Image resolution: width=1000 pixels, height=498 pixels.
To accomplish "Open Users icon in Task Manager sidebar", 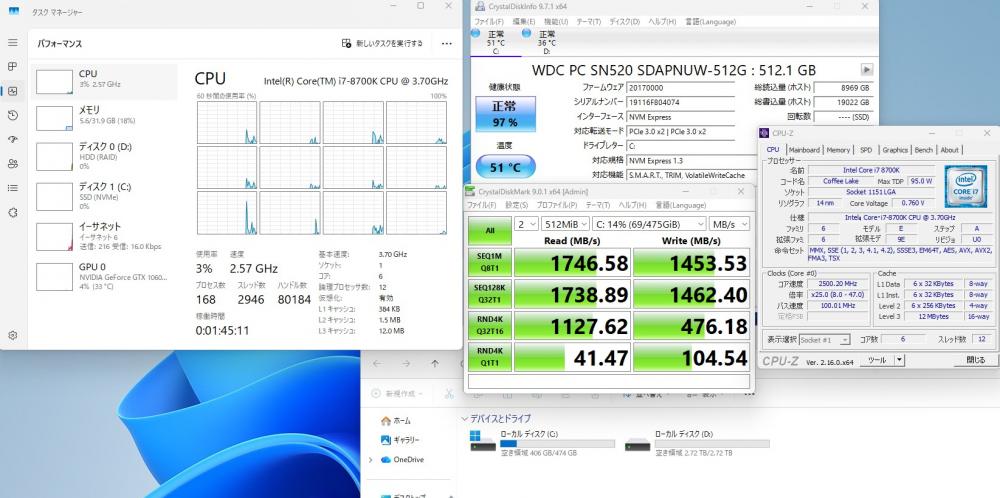I will click(13, 164).
